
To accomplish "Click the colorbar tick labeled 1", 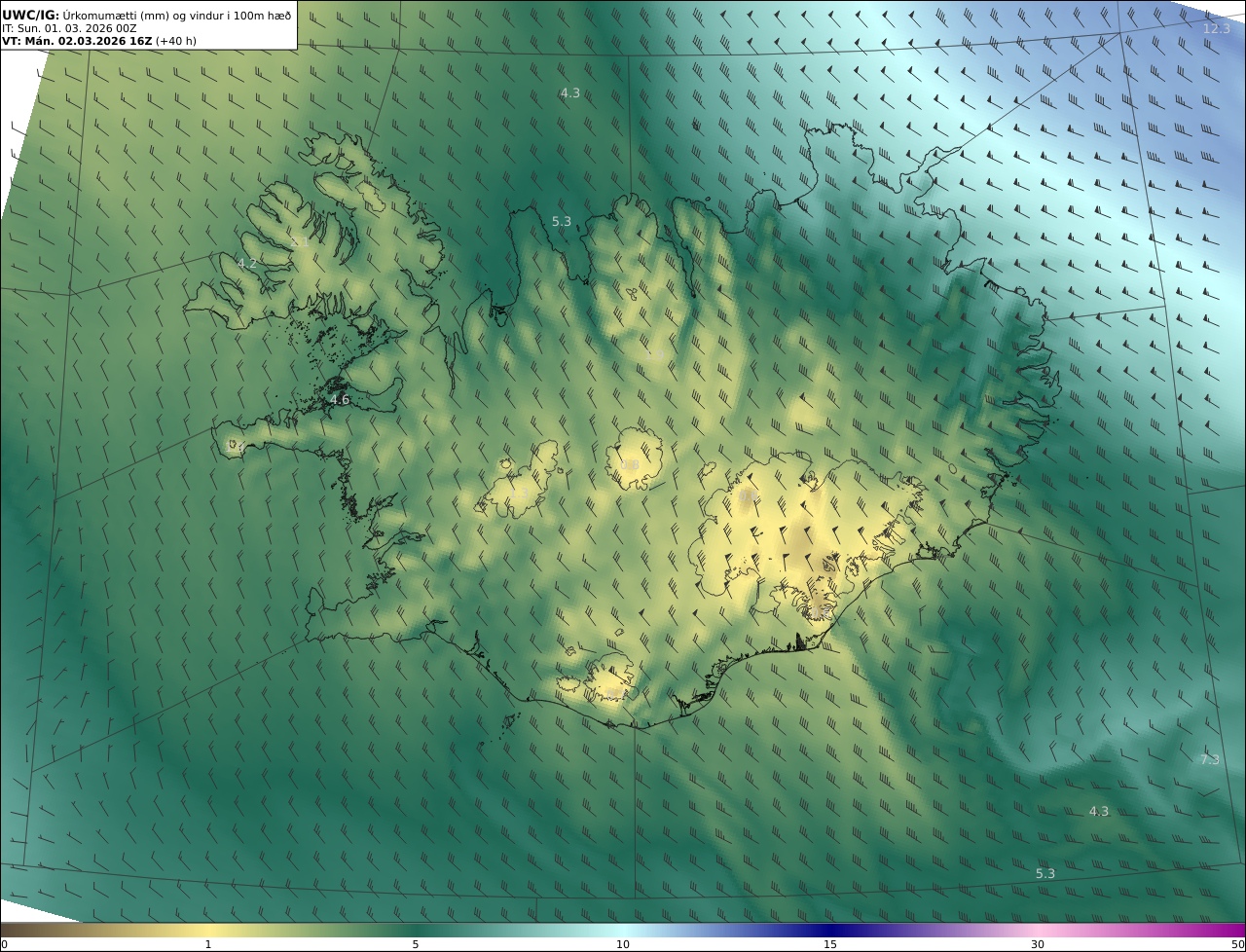I will [x=208, y=944].
